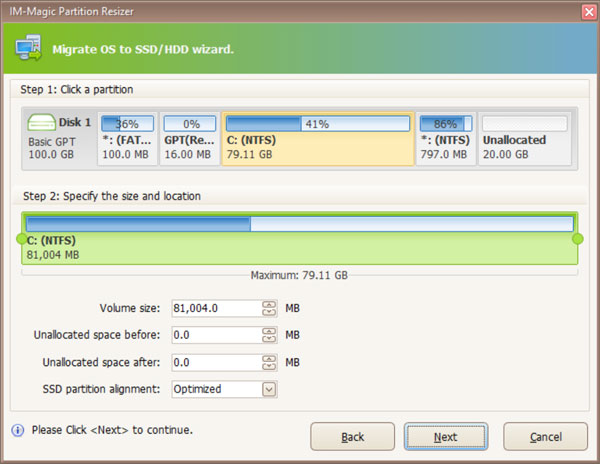
Task: Increase Unallocated space before value
Action: tap(269, 331)
